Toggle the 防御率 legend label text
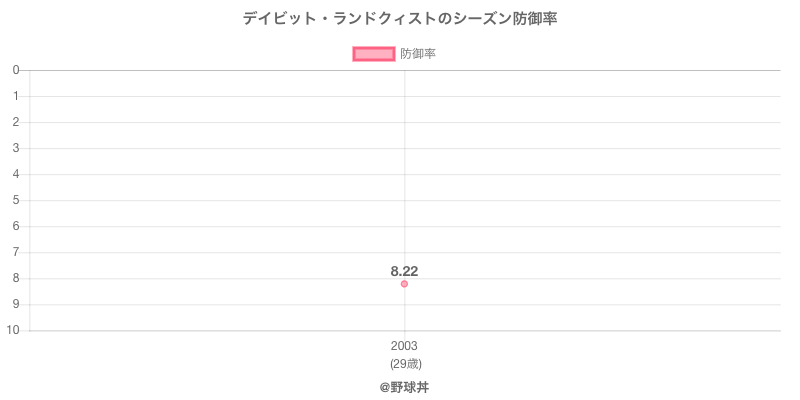This screenshot has width=800, height=400. tap(418, 54)
